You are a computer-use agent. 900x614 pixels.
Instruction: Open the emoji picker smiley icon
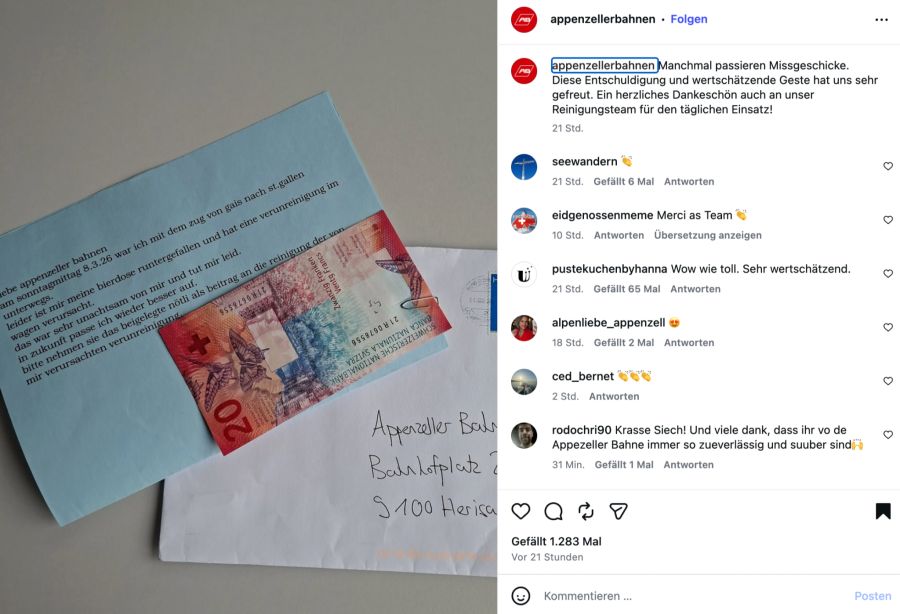click(521, 596)
